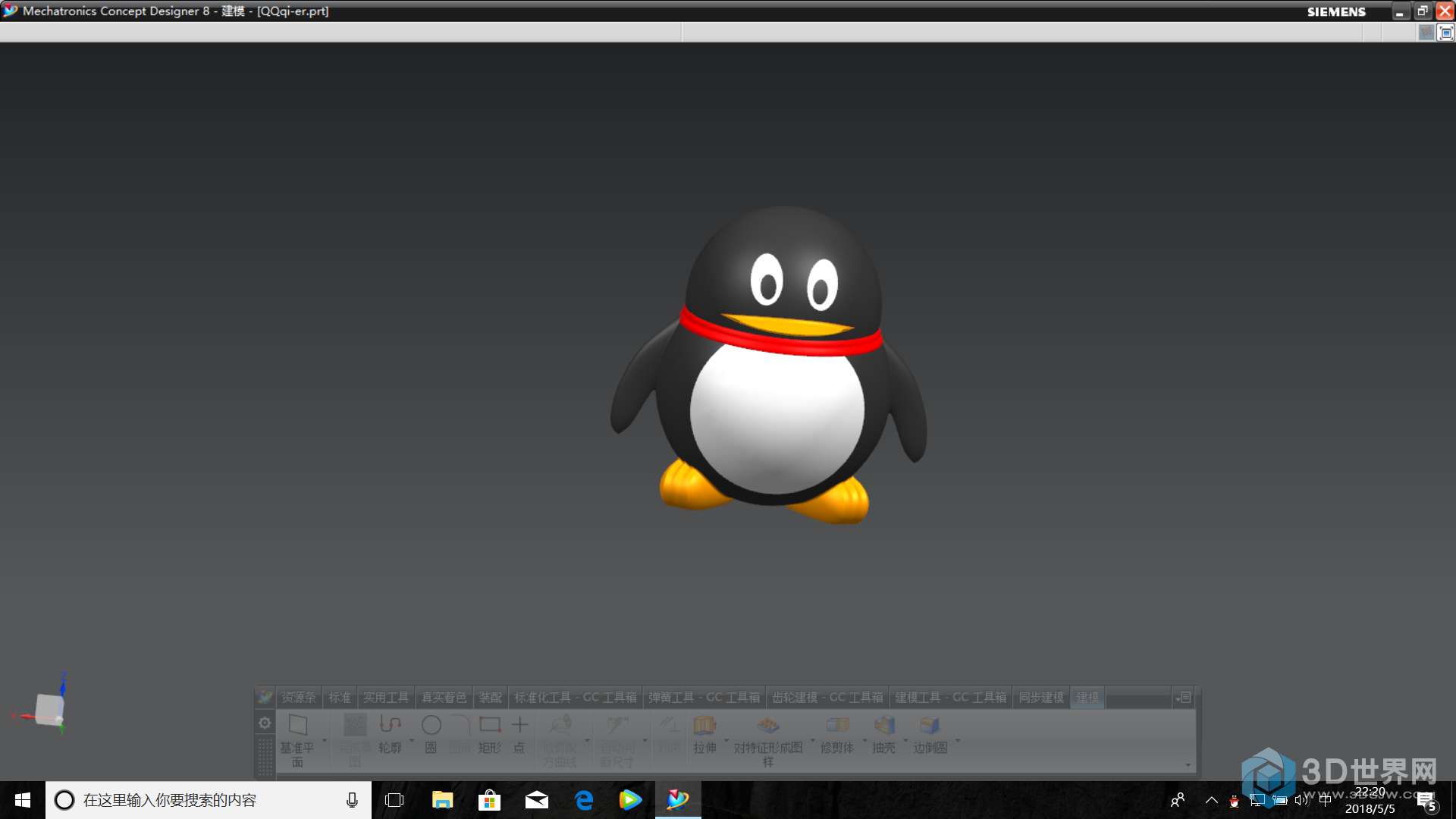Open clock showing 22:20 2018/5/5
1456x819 pixels.
(1370, 800)
